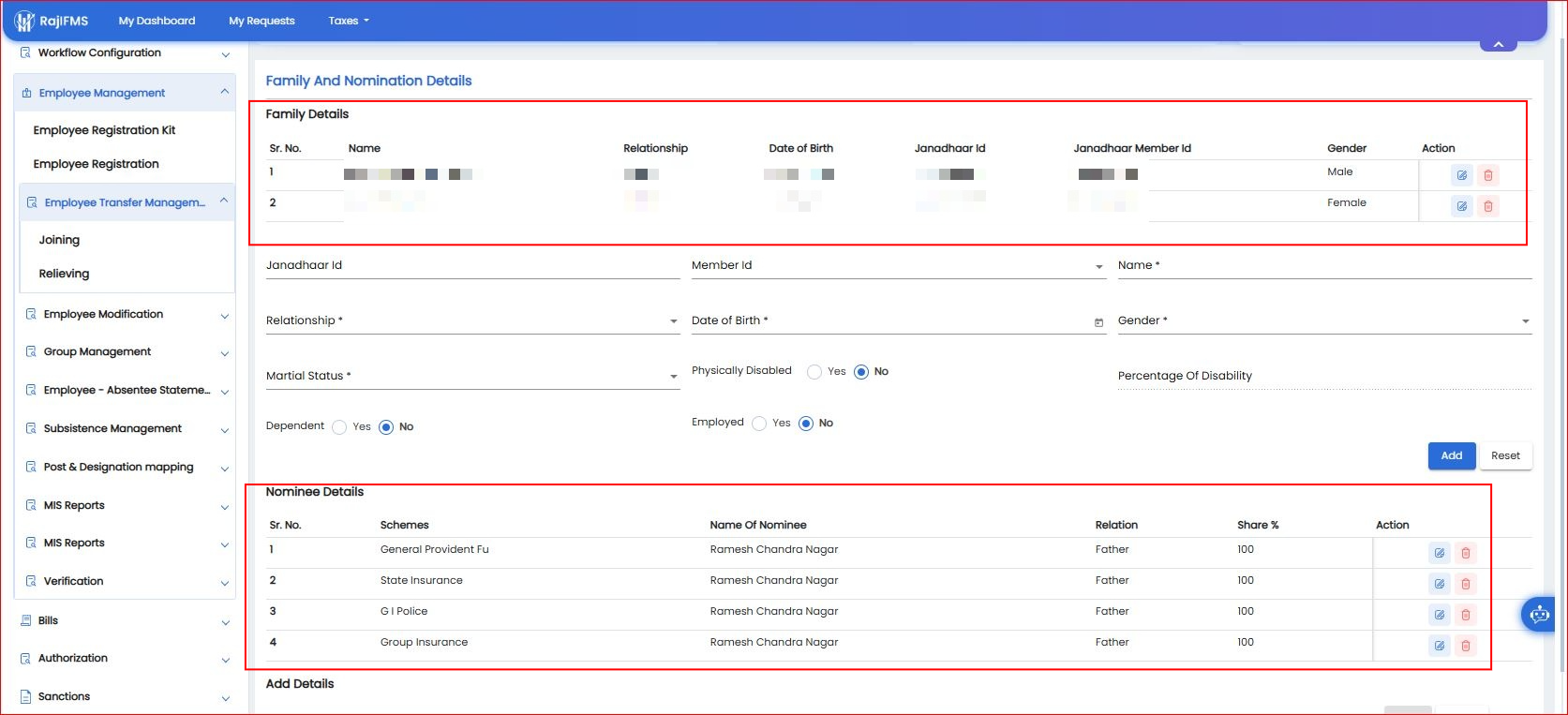Edit Group Insurance nominee row
Image resolution: width=1568 pixels, height=715 pixels.
pyautogui.click(x=1439, y=646)
